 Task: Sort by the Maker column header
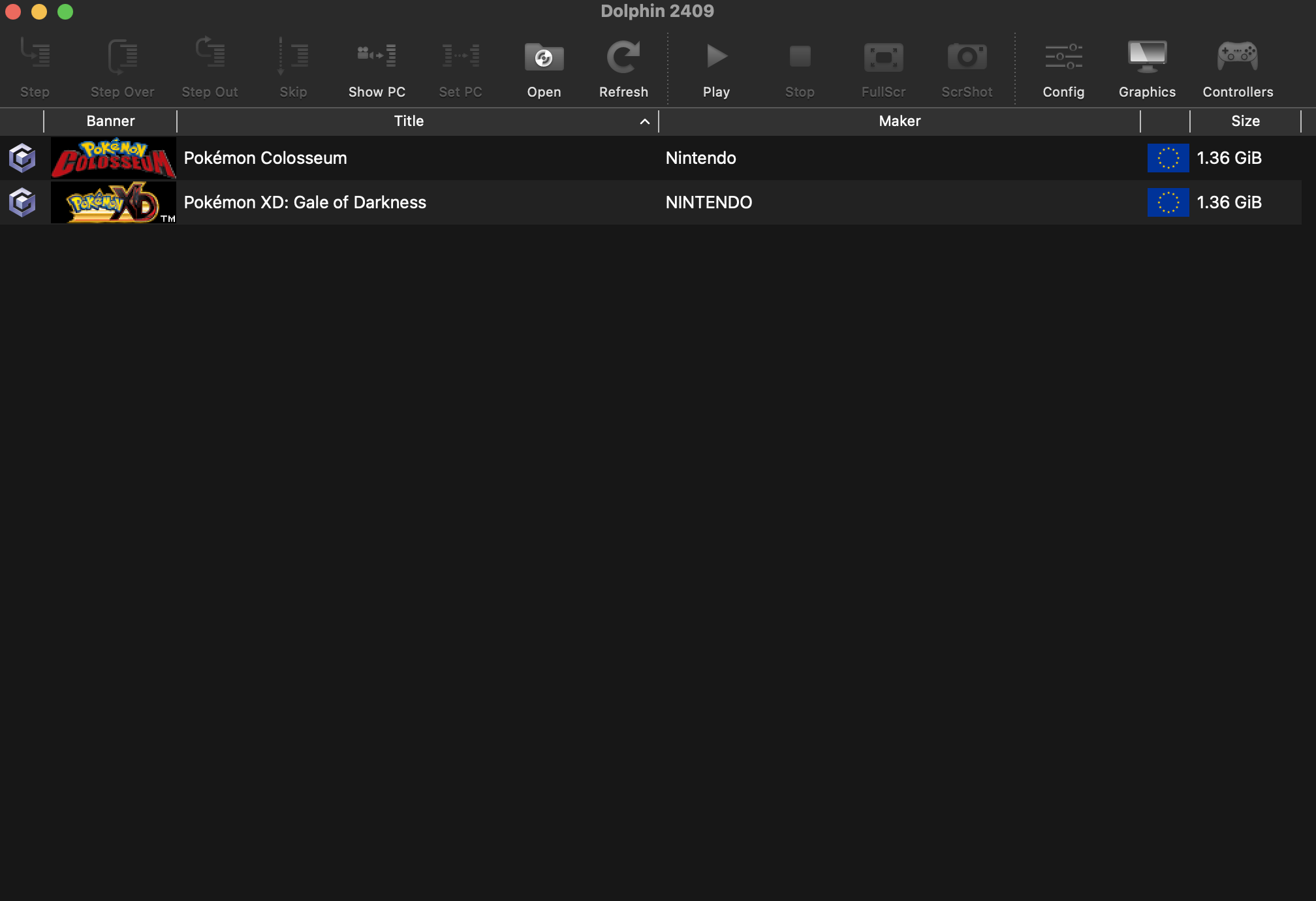pyautogui.click(x=900, y=121)
